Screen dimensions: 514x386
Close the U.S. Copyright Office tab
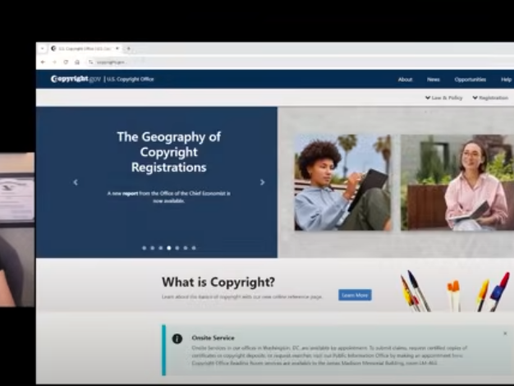tap(117, 49)
